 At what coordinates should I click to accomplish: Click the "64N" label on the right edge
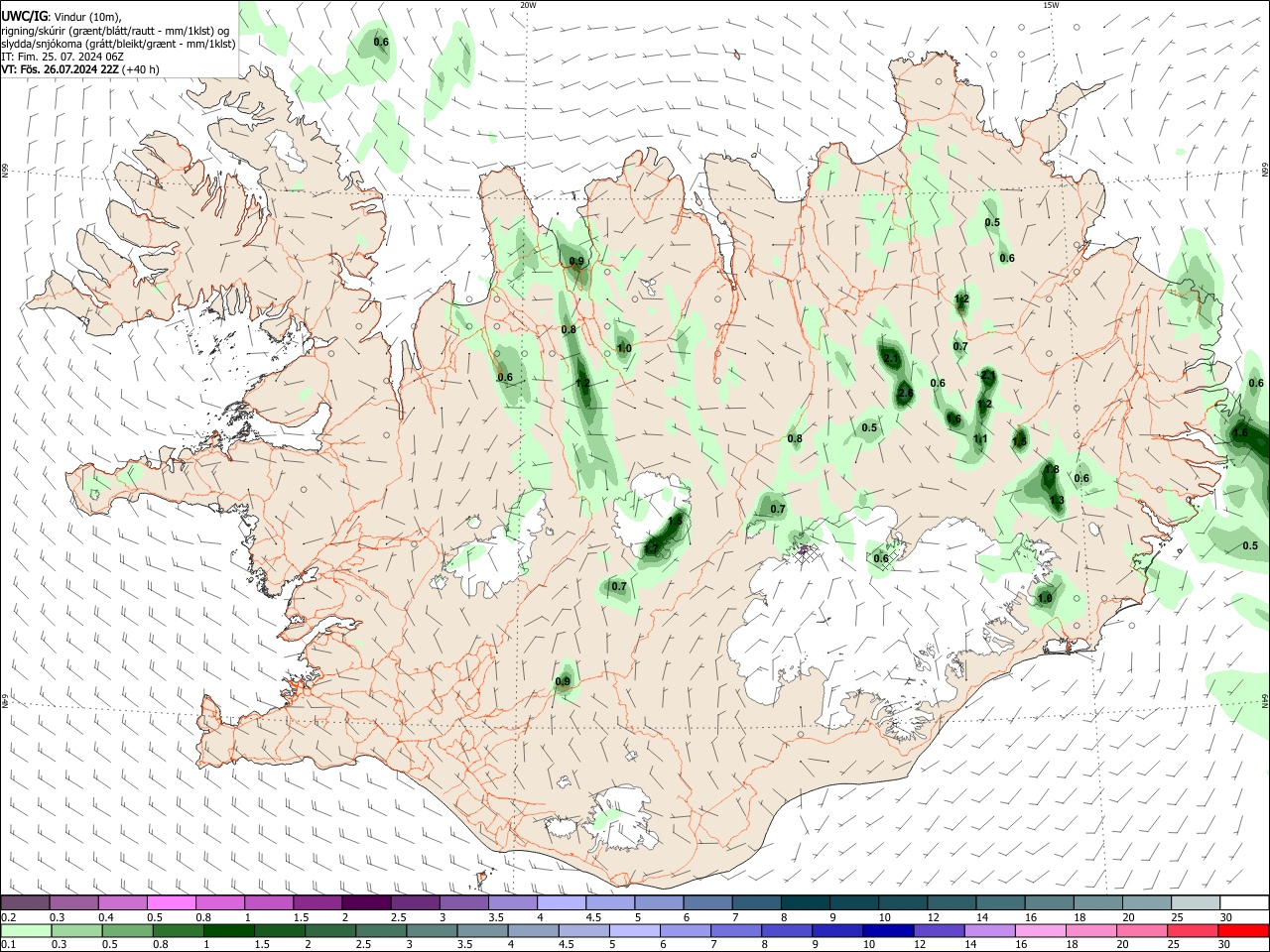coord(1265,700)
